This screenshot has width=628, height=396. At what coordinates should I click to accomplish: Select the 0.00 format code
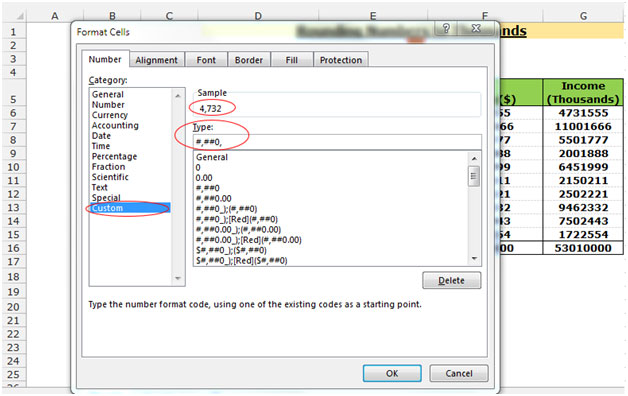pyautogui.click(x=204, y=178)
